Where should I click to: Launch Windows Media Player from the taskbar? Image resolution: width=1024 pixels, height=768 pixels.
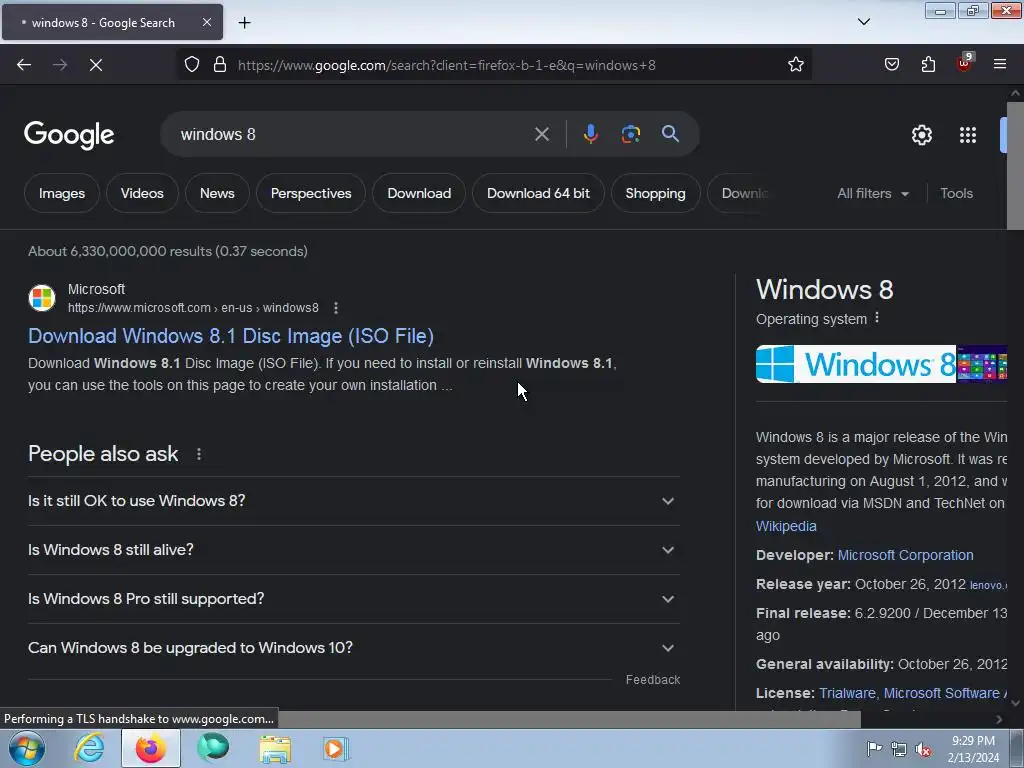point(336,748)
